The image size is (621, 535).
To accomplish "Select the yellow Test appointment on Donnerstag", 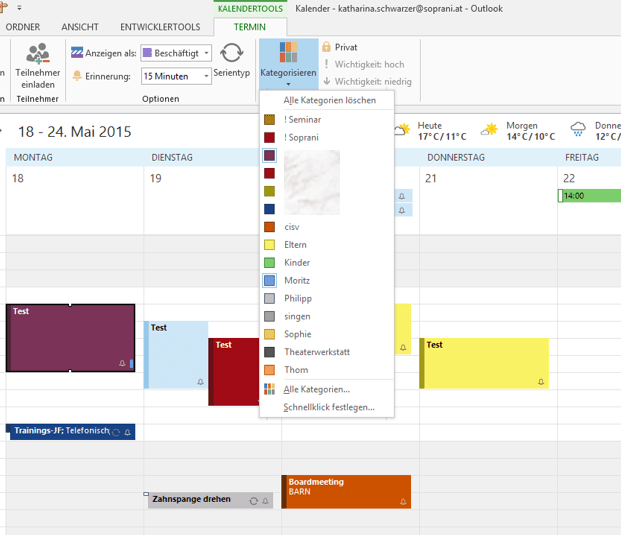I will coord(484,363).
